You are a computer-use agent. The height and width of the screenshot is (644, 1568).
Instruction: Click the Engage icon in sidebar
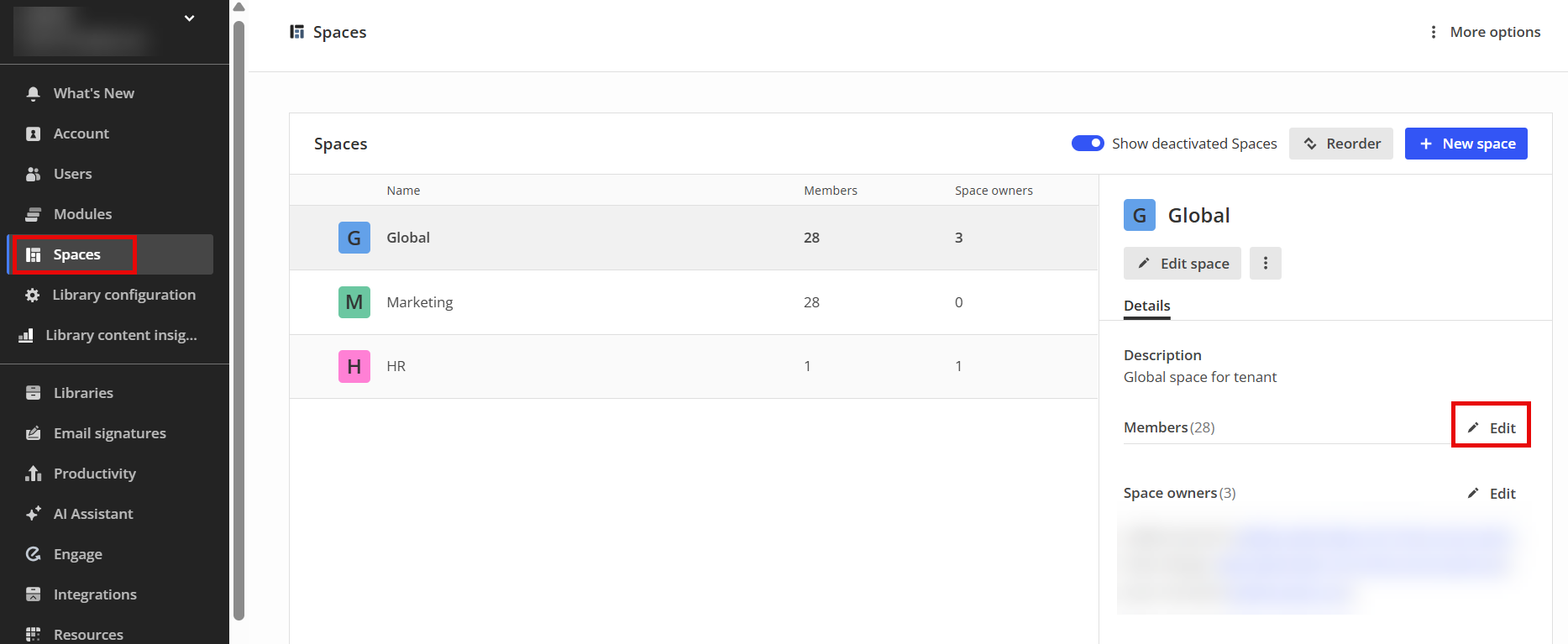(x=34, y=554)
